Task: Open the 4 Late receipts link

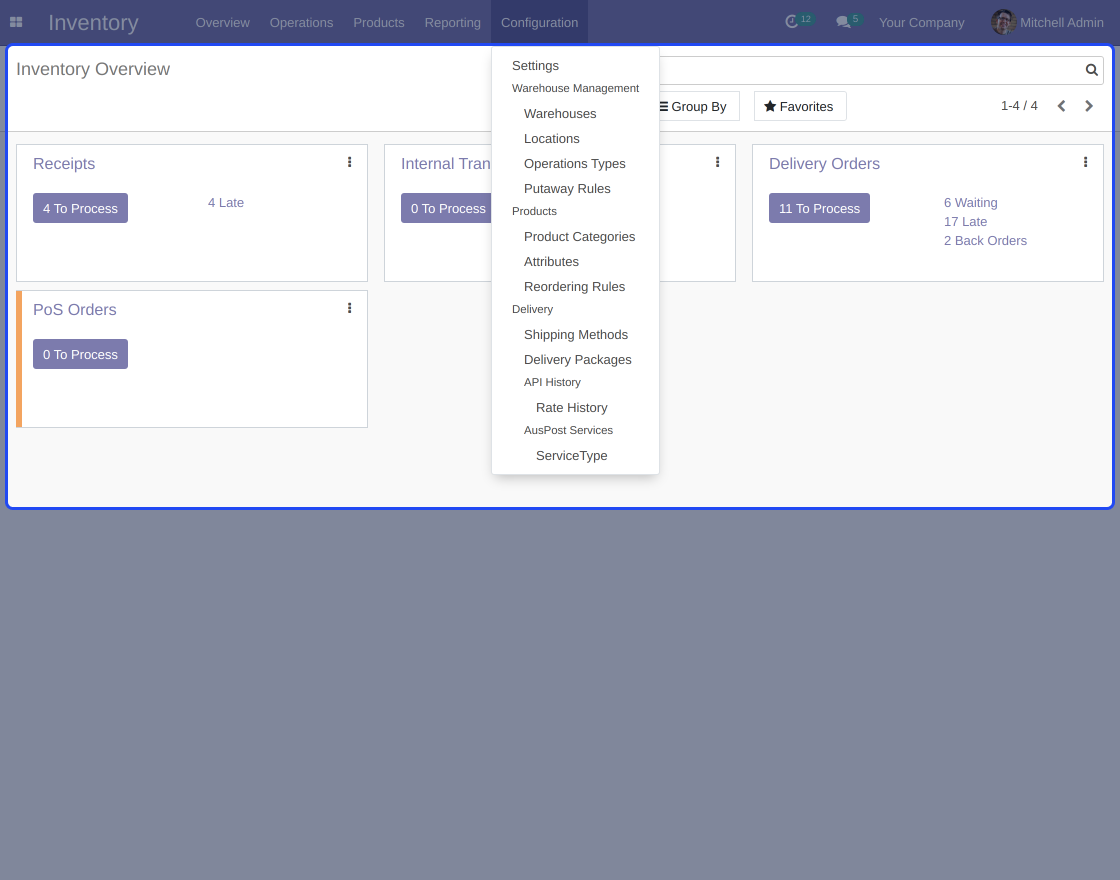Action: click(226, 203)
